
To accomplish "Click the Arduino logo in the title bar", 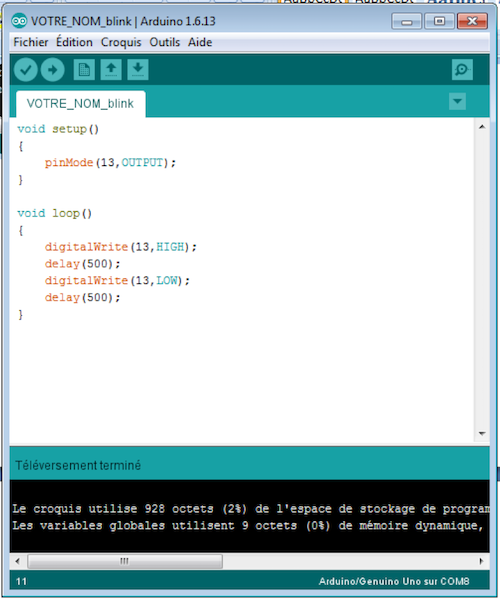I will click(x=19, y=21).
